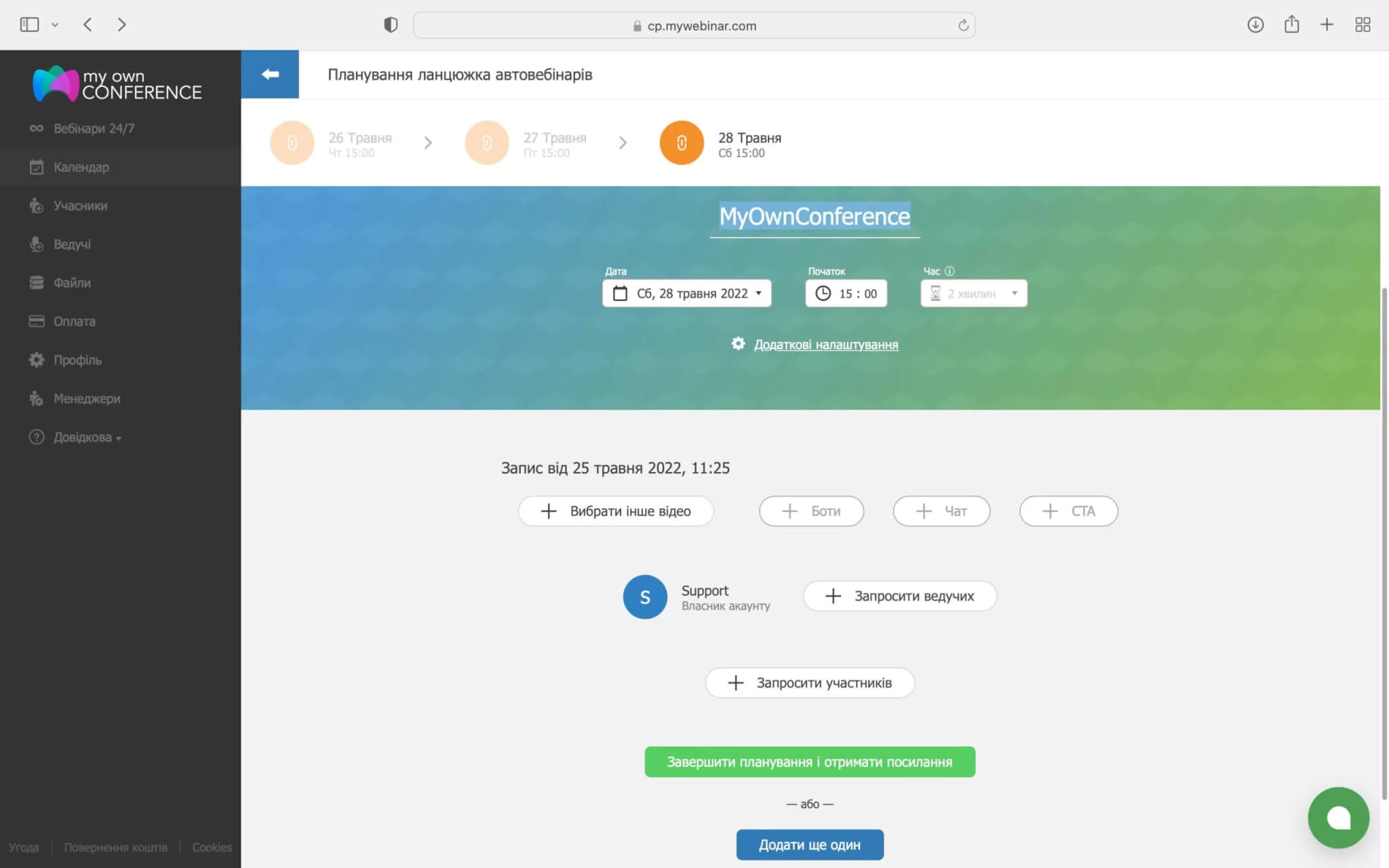Open Календар in the sidebar
The image size is (1389, 868).
click(x=81, y=167)
